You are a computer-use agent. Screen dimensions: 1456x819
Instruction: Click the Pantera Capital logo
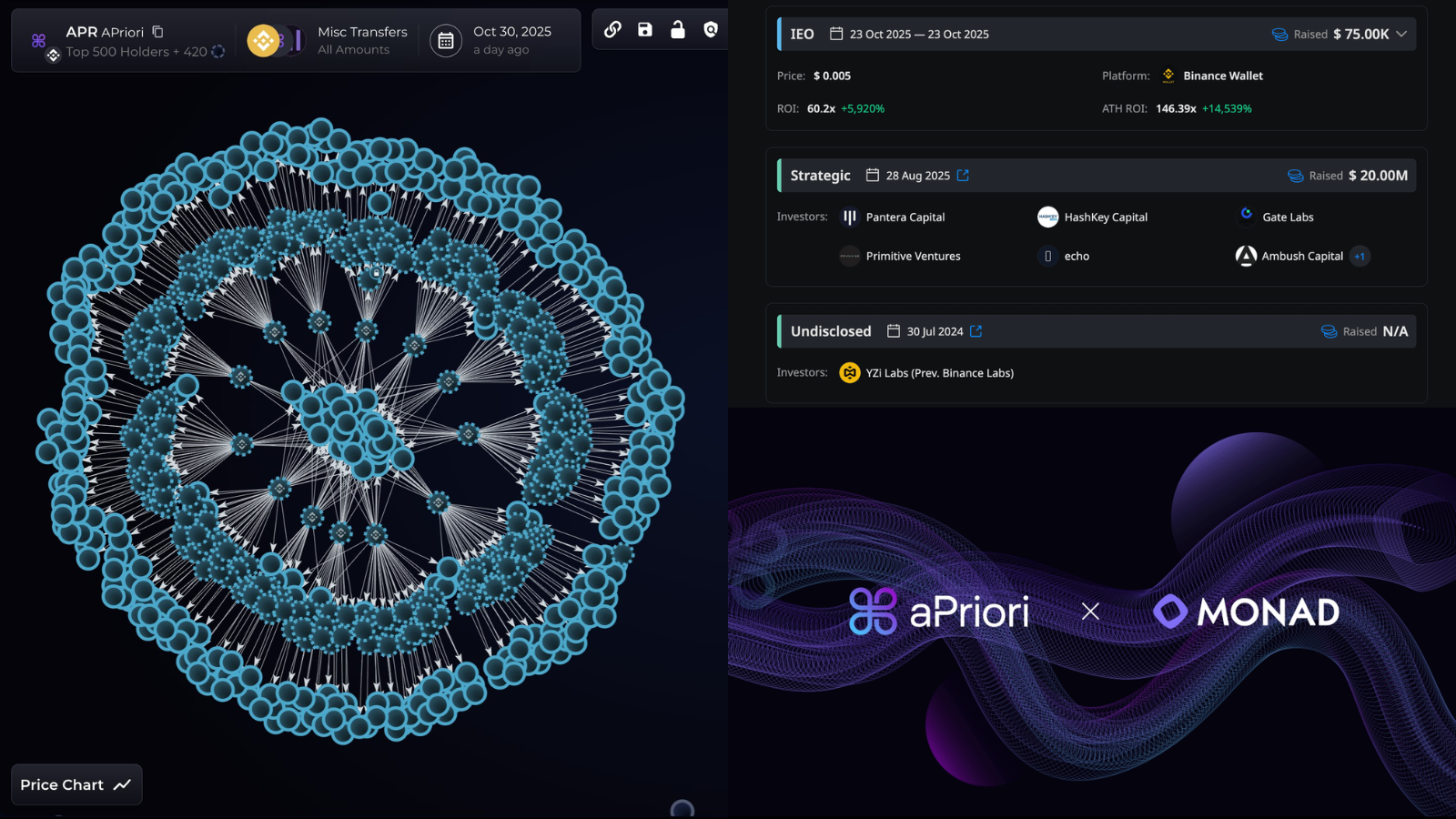point(849,217)
